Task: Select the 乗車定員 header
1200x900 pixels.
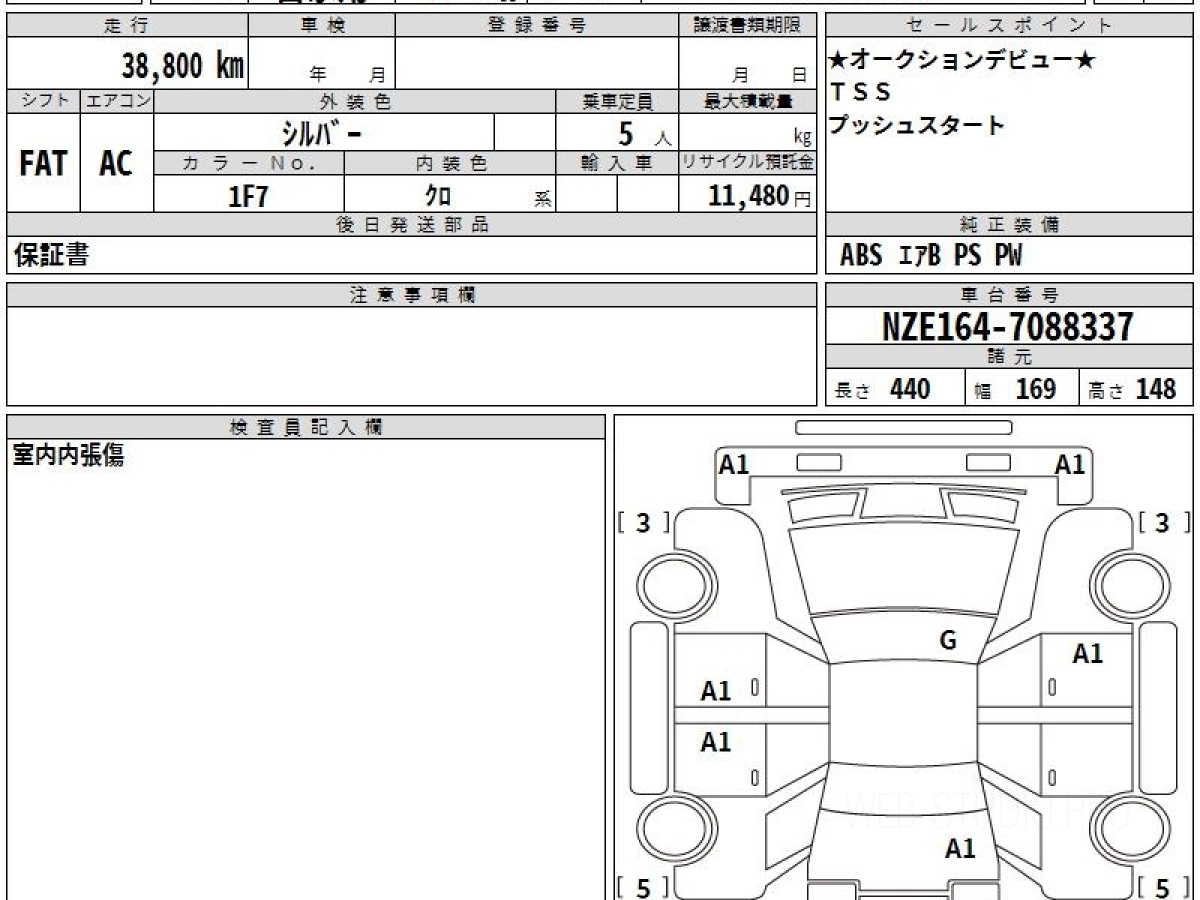Action: [617, 101]
